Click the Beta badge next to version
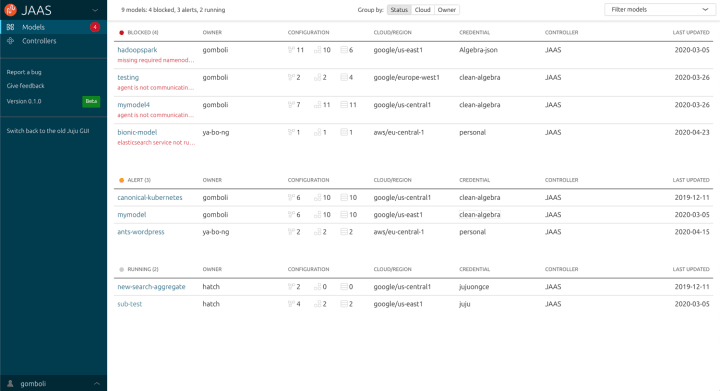Image resolution: width=720 pixels, height=391 pixels. click(91, 101)
